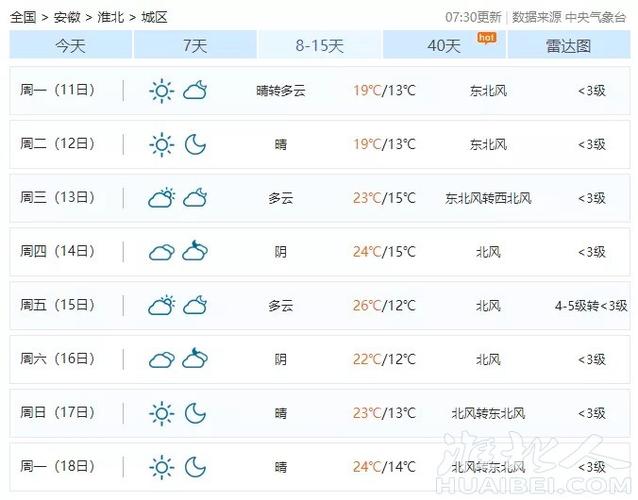Screen dimensions: 638x500
Task: Click 东北风 in the 周二 (12日) row
Action: (488, 144)
